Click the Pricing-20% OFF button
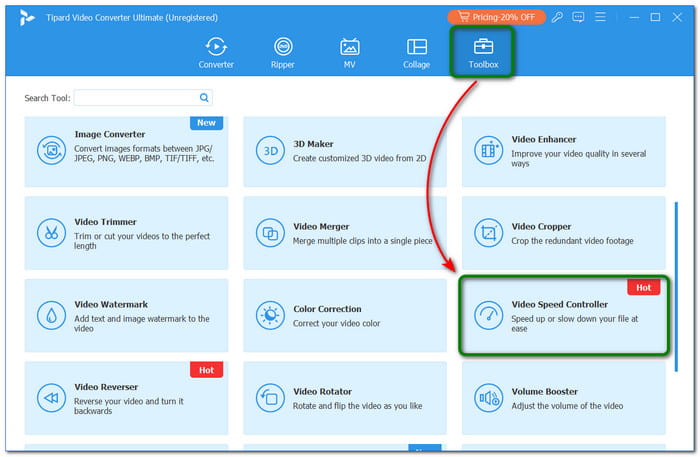This screenshot has width=700, height=457. (496, 17)
